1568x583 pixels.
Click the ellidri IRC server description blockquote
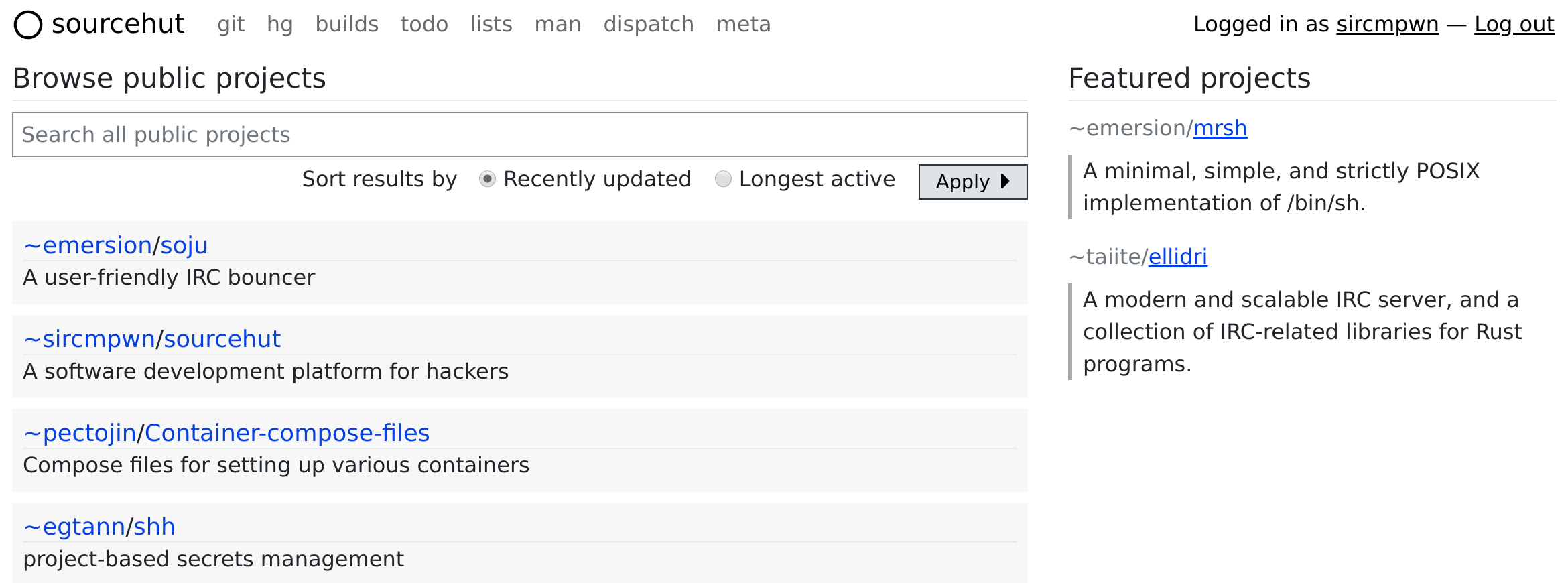coord(1311,332)
